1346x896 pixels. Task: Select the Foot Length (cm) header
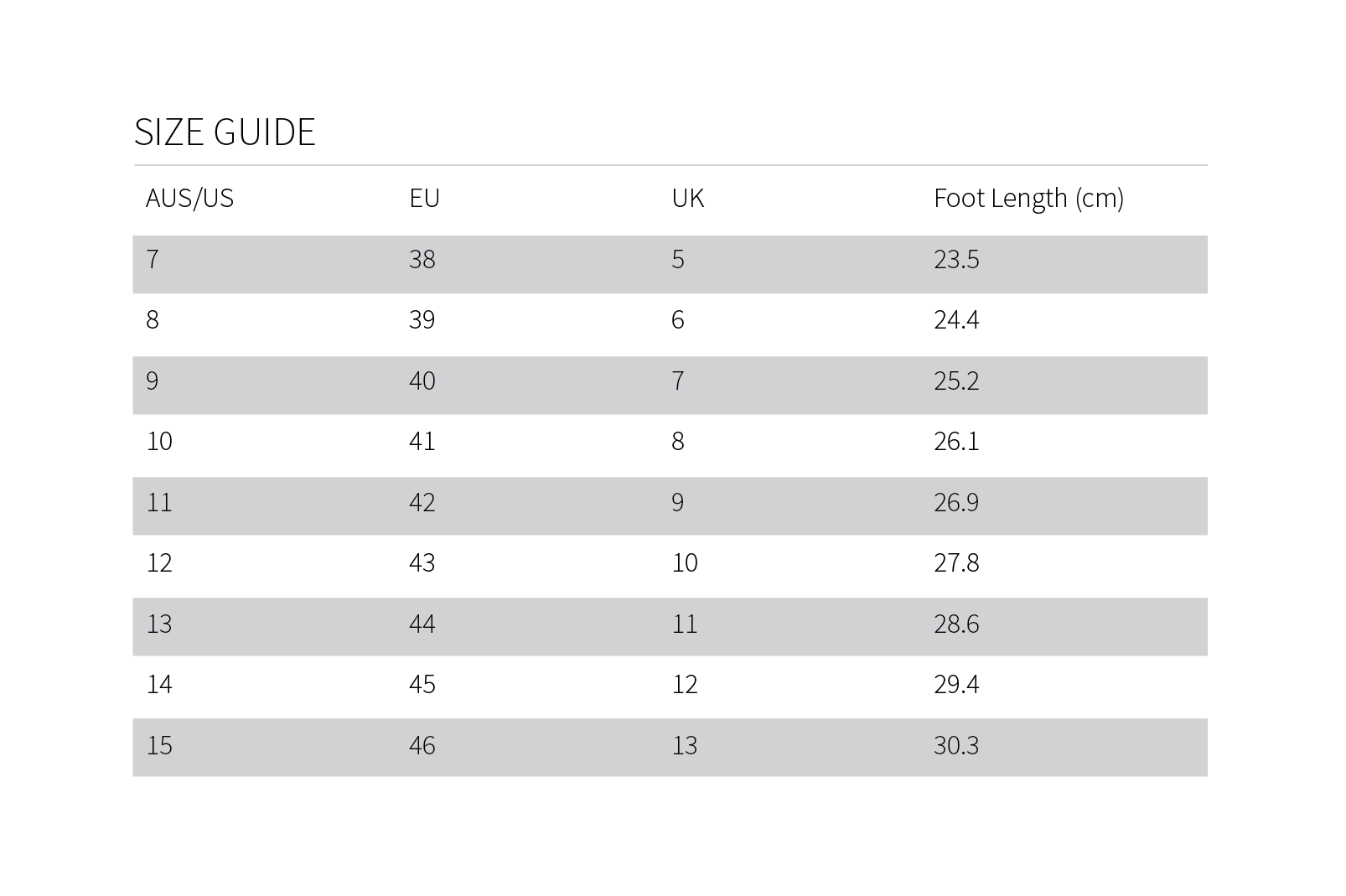tap(1028, 199)
